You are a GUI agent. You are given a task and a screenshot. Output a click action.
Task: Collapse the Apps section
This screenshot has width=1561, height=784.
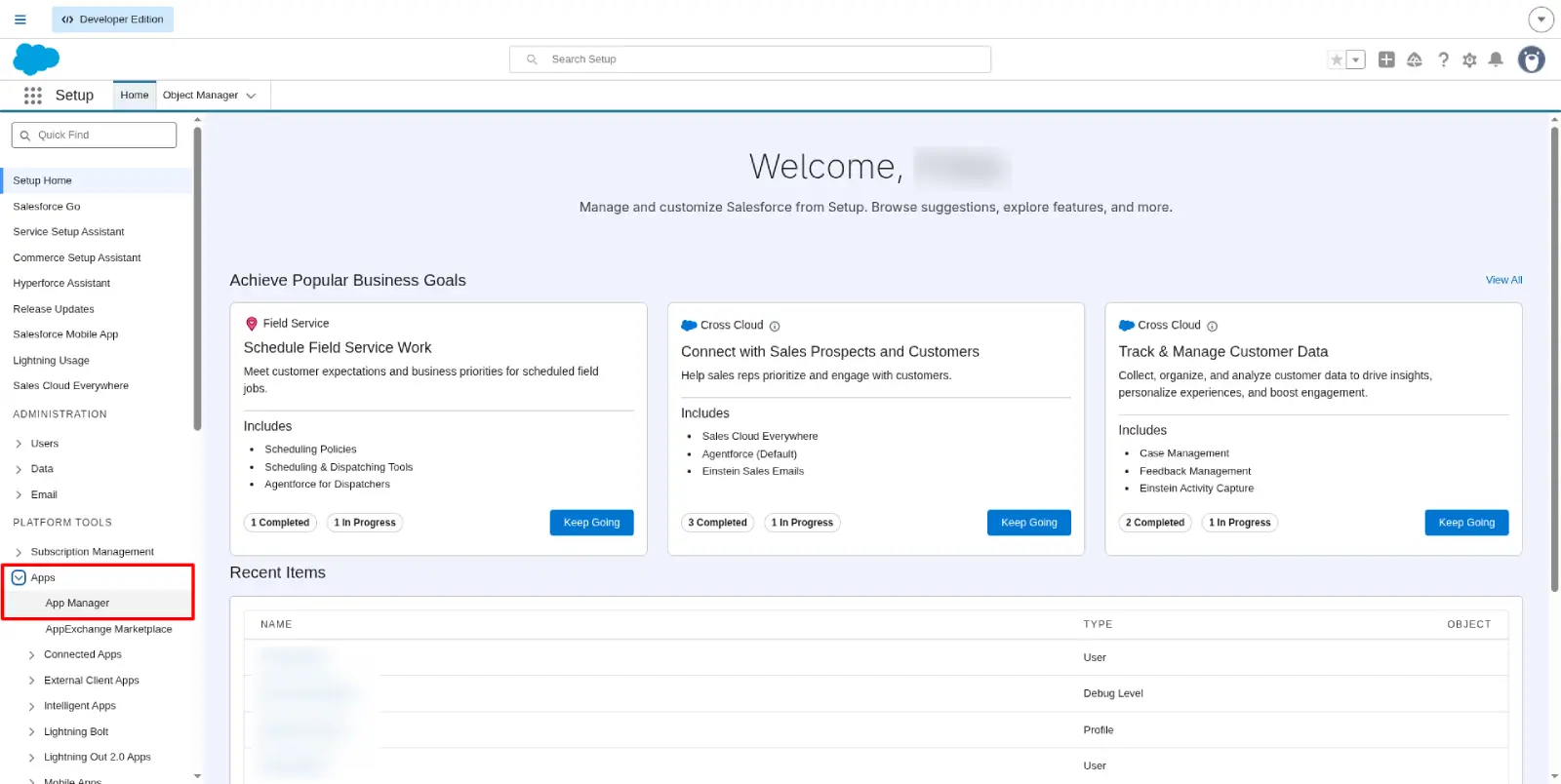[x=19, y=578]
